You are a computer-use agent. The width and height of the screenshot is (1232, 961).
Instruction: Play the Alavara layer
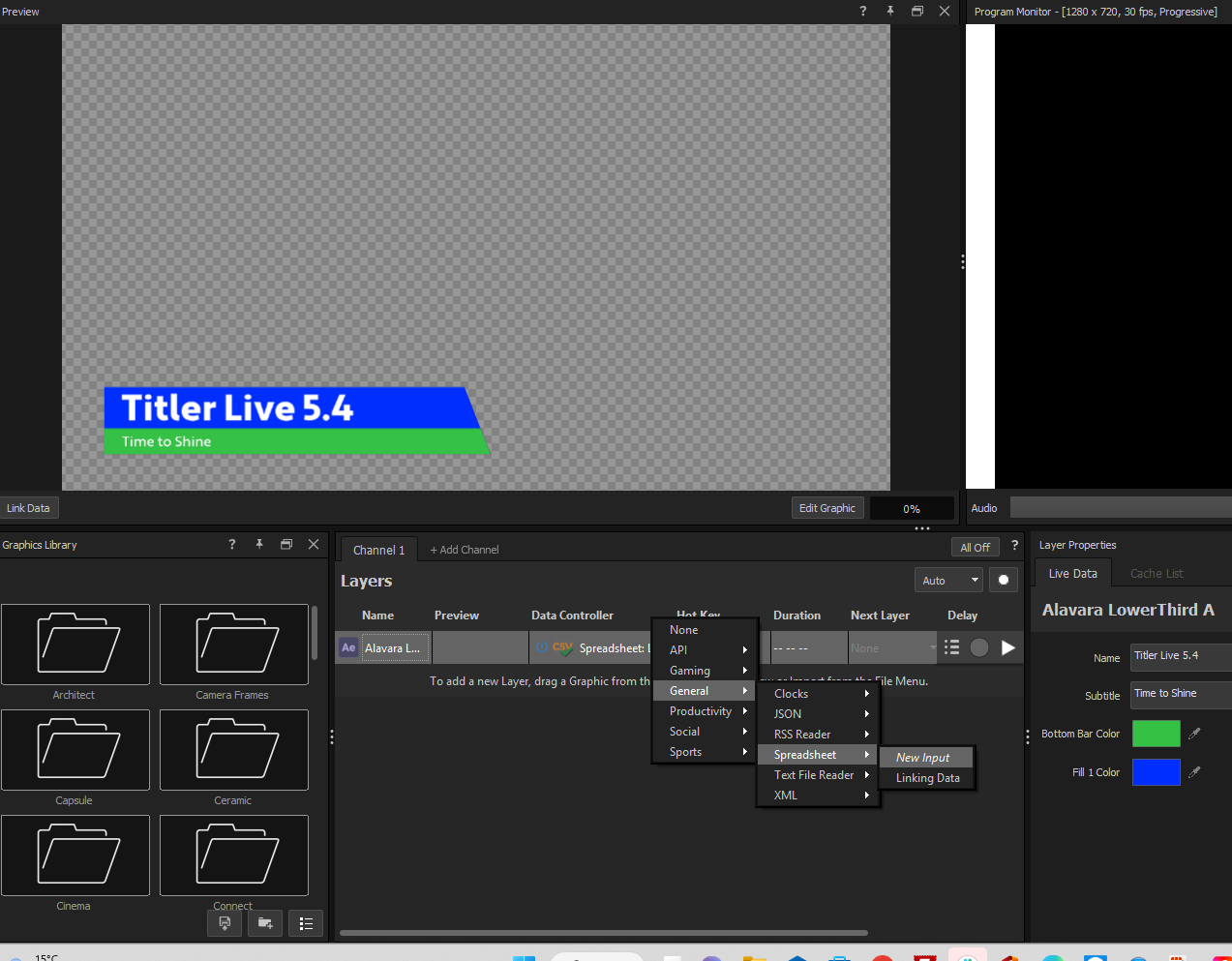tap(1008, 647)
